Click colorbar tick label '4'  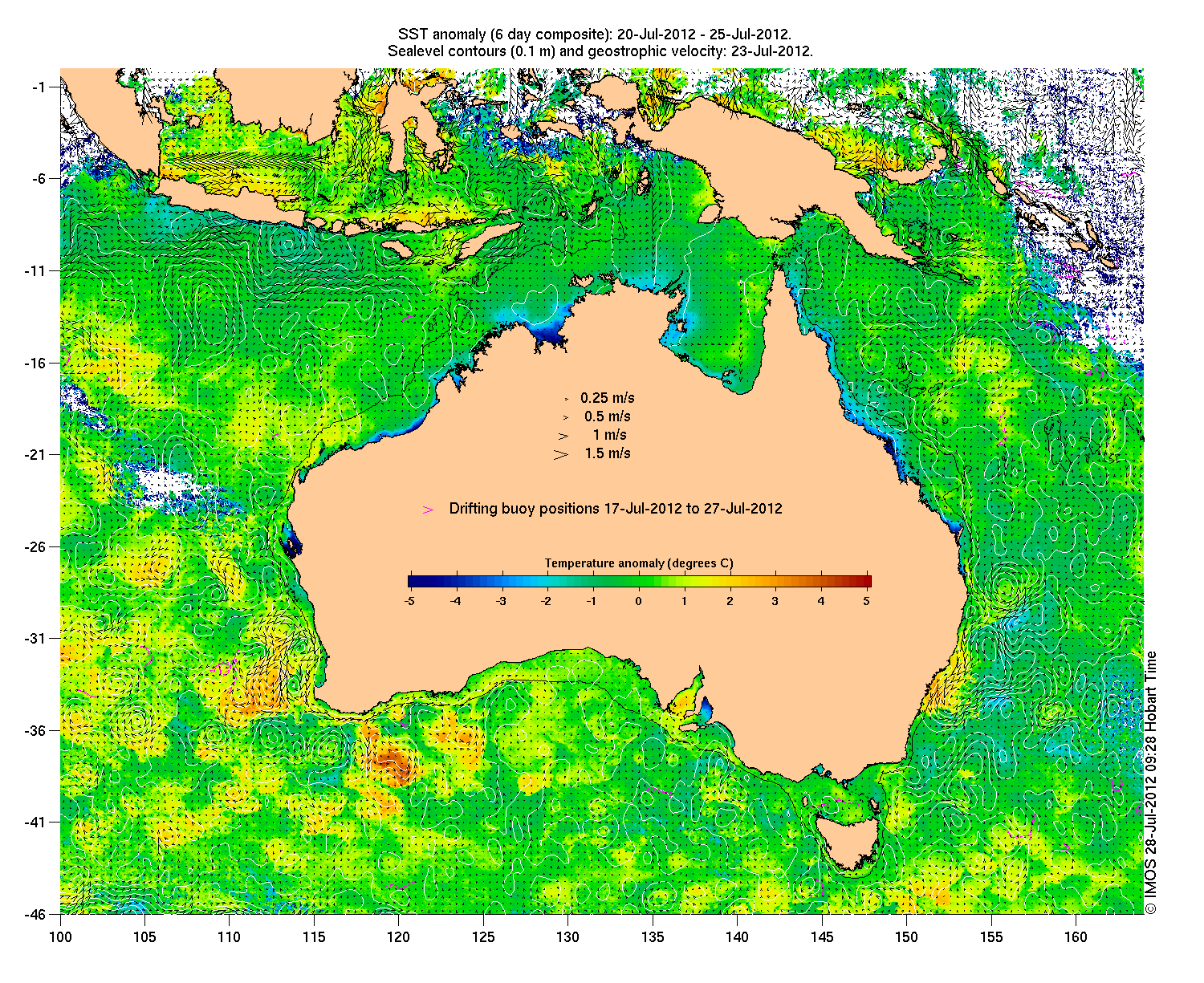821,601
